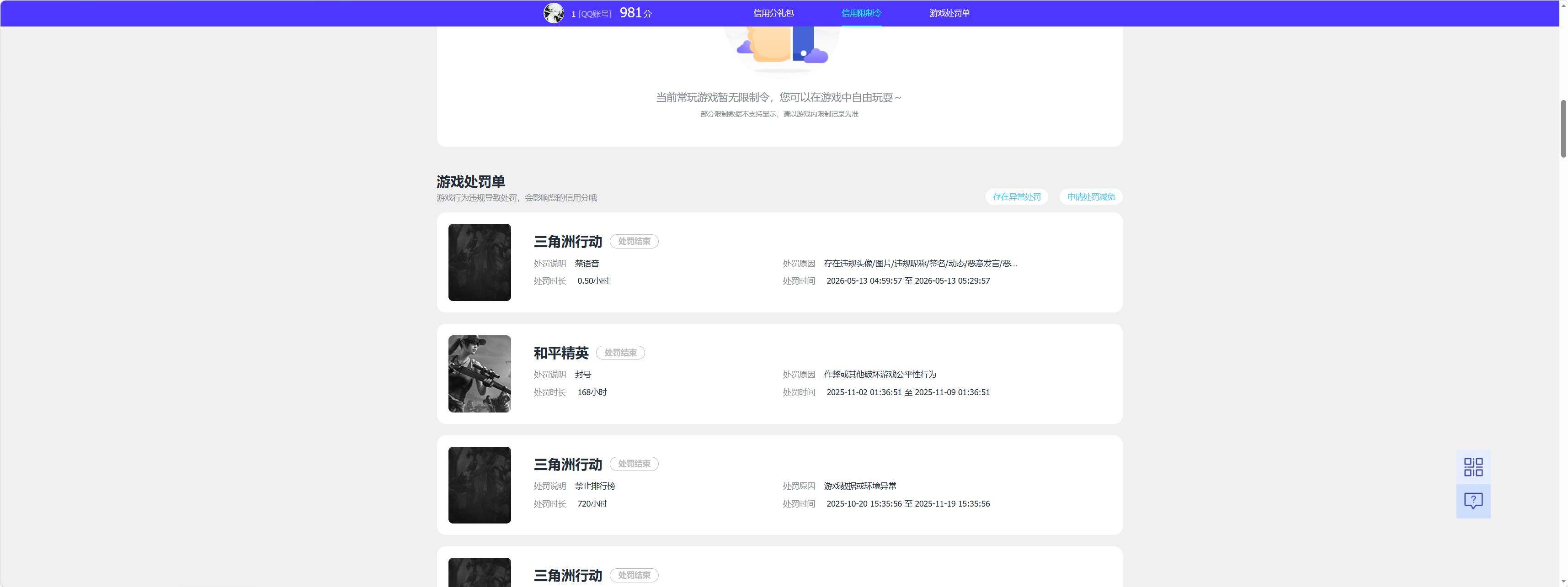This screenshot has width=1568, height=587.
Task: Open the help feedback floating icon
Action: [1473, 501]
